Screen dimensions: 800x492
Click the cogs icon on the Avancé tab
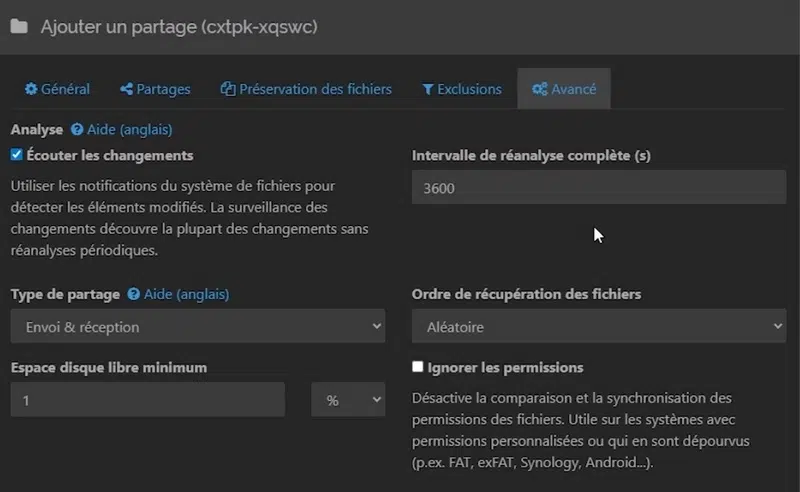click(539, 89)
